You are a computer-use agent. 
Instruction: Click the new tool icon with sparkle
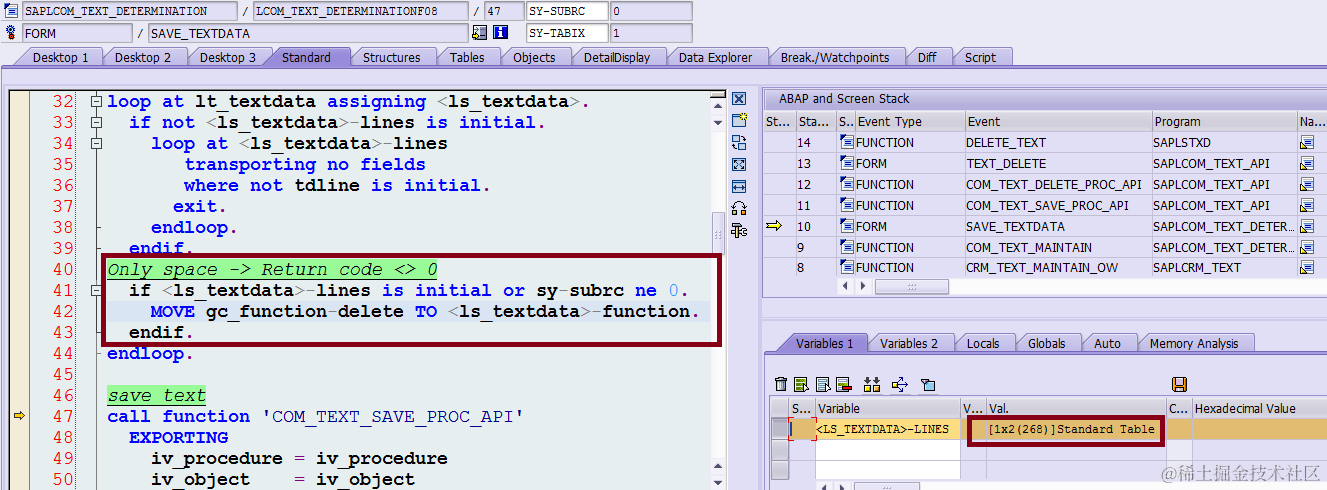pos(739,120)
